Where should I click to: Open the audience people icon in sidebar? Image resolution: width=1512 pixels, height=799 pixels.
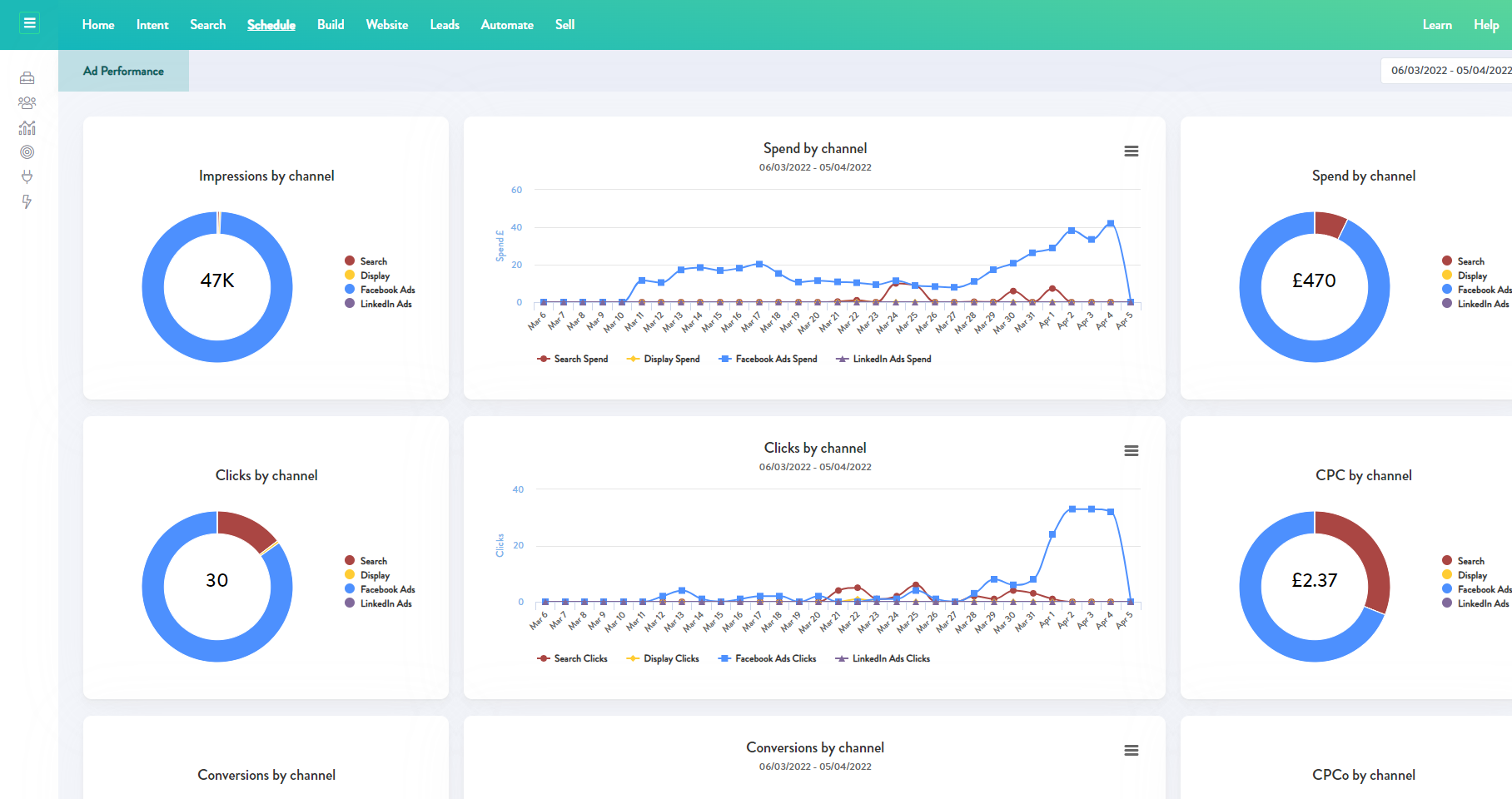pos(27,103)
